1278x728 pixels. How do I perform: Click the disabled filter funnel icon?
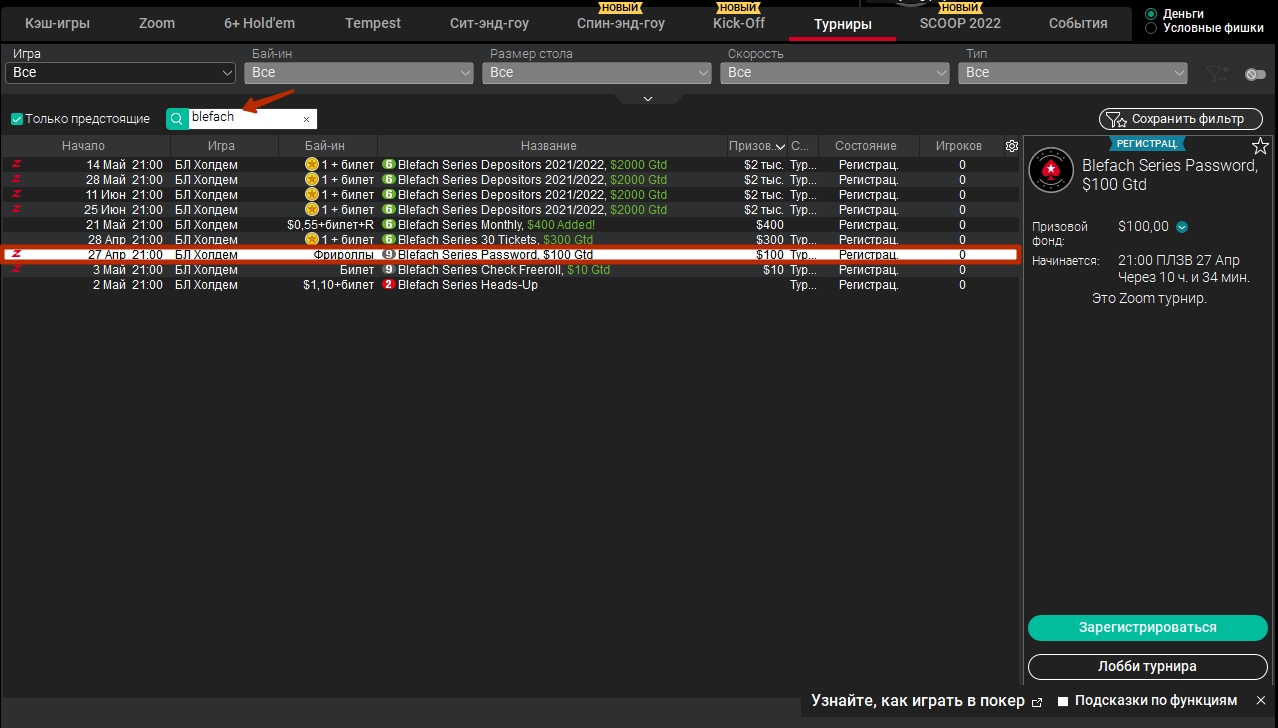coord(1216,73)
